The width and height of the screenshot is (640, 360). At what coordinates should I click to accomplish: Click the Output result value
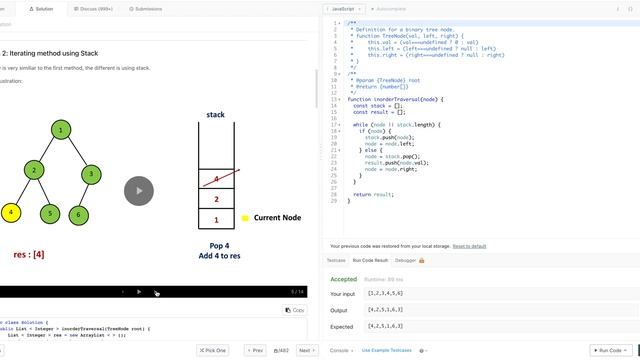(x=501, y=310)
